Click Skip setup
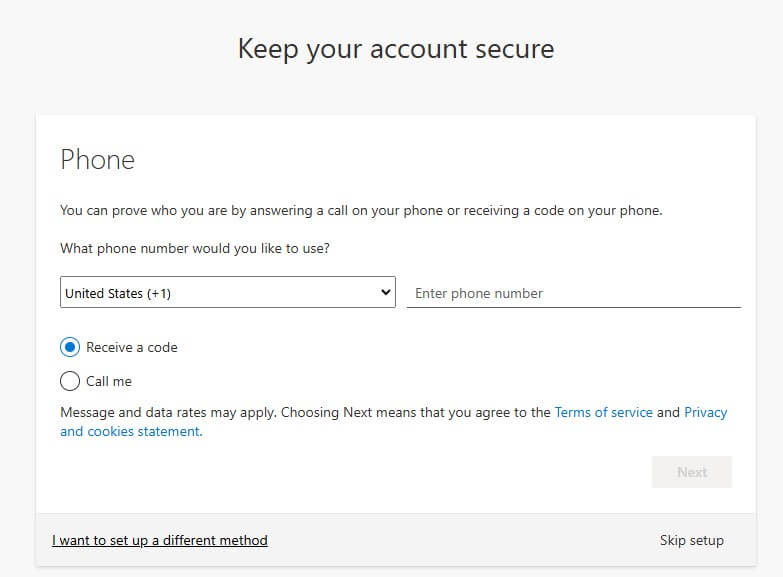The height and width of the screenshot is (577, 783). click(x=691, y=540)
